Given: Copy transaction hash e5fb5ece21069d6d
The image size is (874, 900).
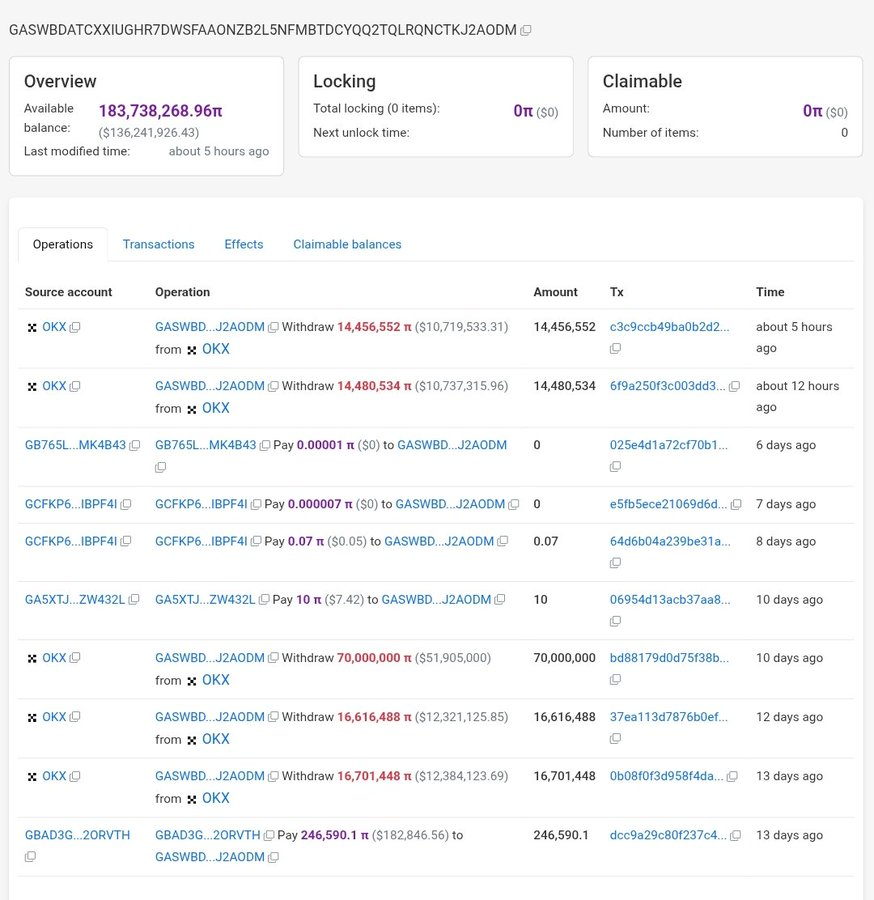Looking at the screenshot, I should tap(736, 505).
